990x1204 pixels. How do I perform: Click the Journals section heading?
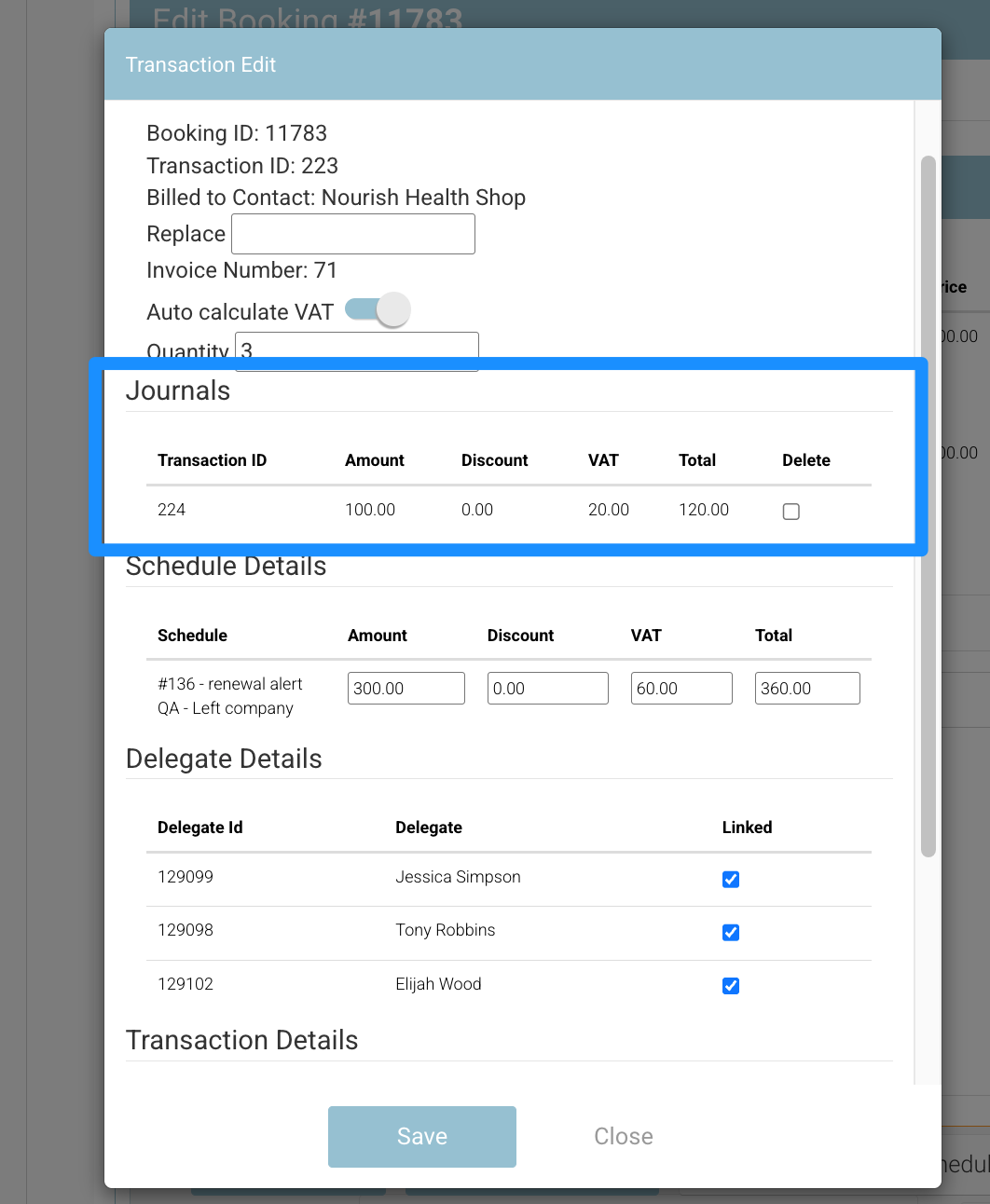click(178, 390)
